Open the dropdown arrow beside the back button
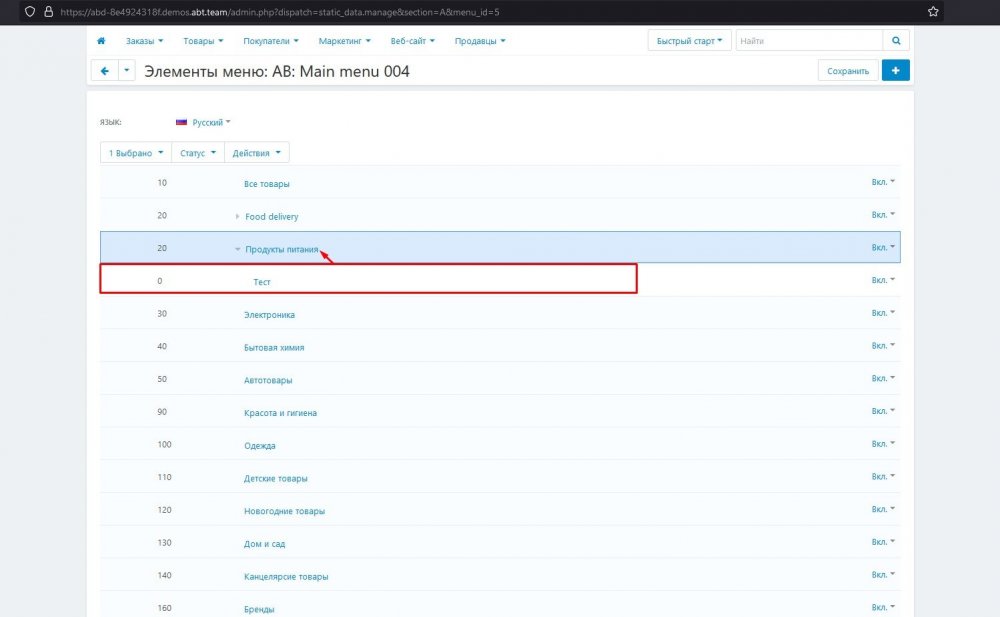Screen dimensions: 1000x617 [x=126, y=71]
